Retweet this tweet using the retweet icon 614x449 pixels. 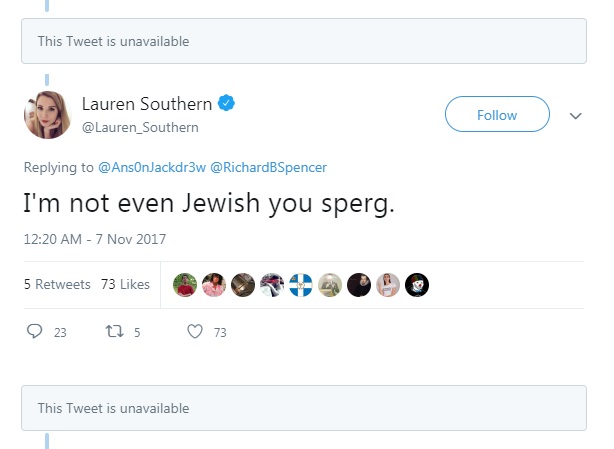pyautogui.click(x=112, y=332)
